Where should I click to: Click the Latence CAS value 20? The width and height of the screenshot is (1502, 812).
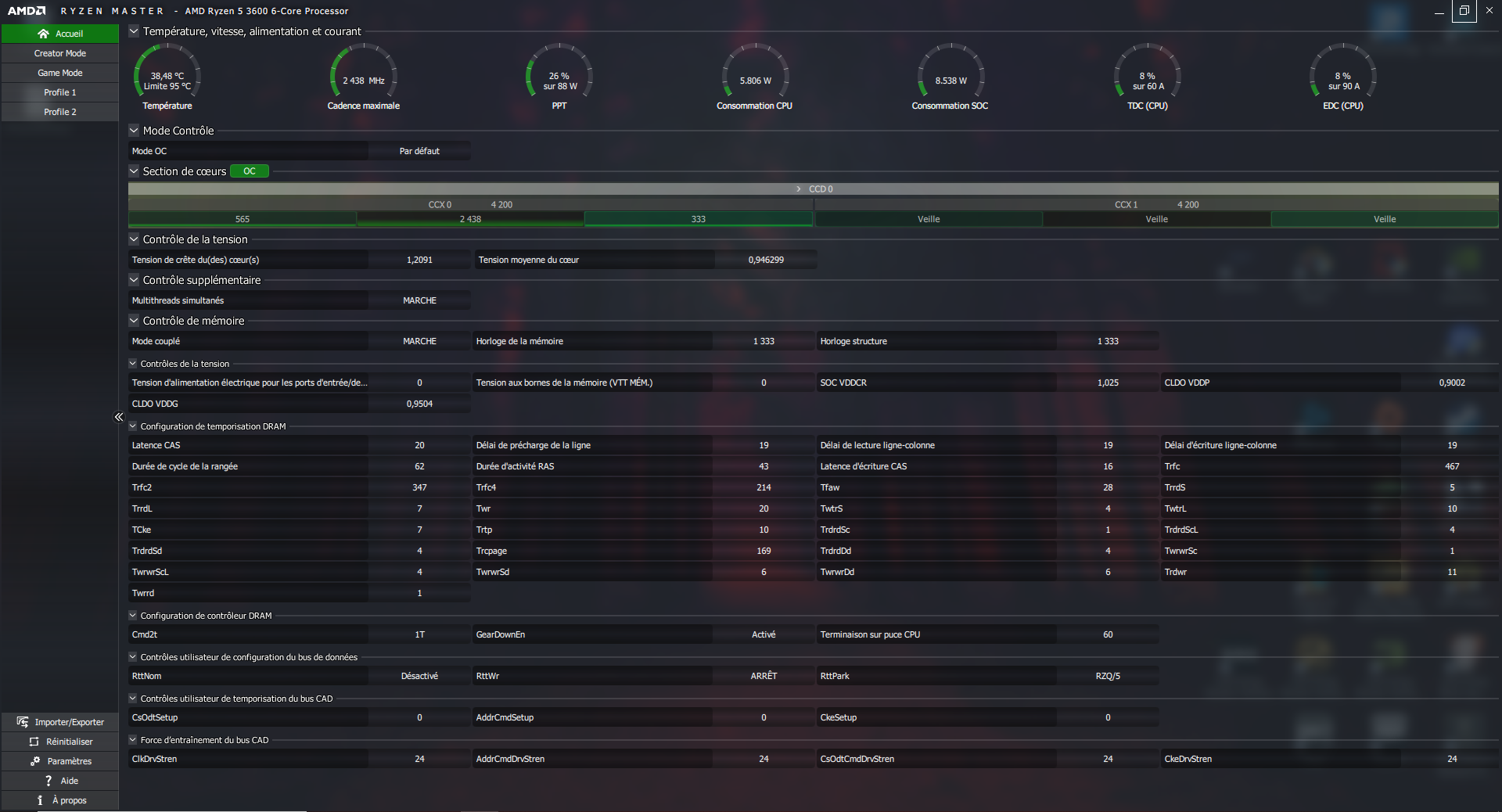[419, 445]
